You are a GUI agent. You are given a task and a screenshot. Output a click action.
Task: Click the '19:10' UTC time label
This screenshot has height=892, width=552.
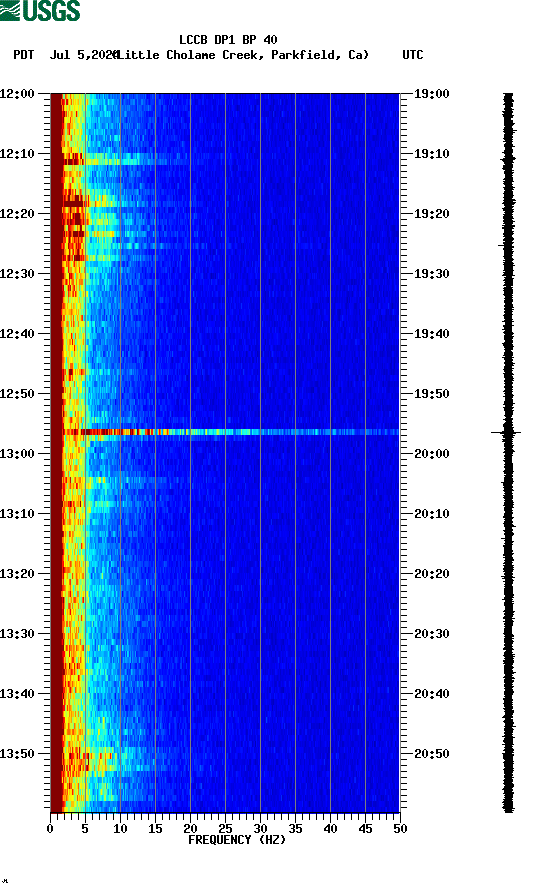431,154
